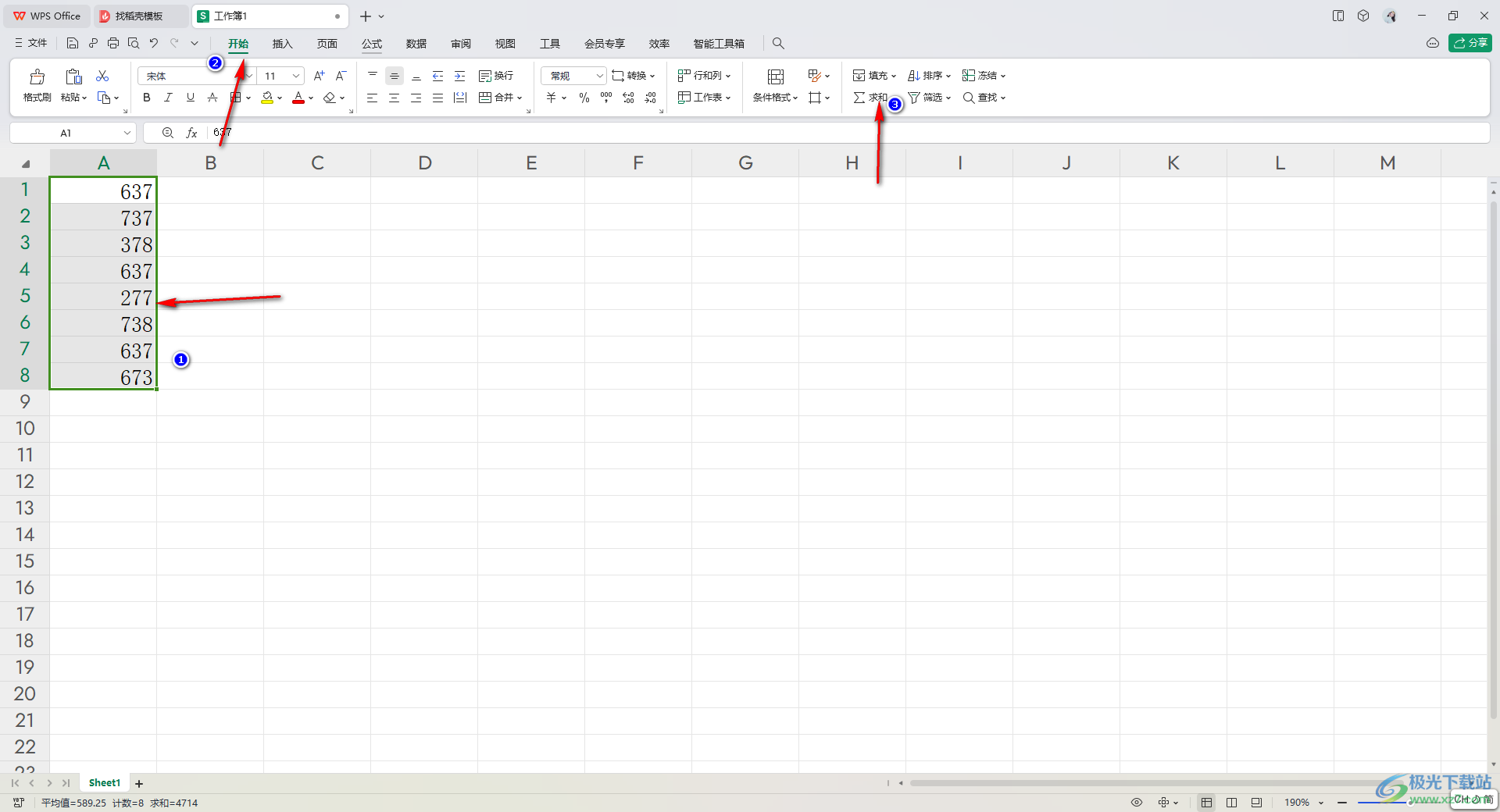Toggle middle vertical alignment
Screen dimensions: 1500x812
395,76
